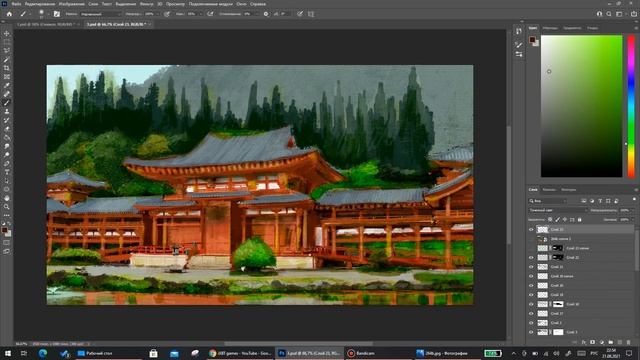Image resolution: width=640 pixels, height=360 pixels.
Task: Switch to the Образцы panel tab
Action: 550,28
